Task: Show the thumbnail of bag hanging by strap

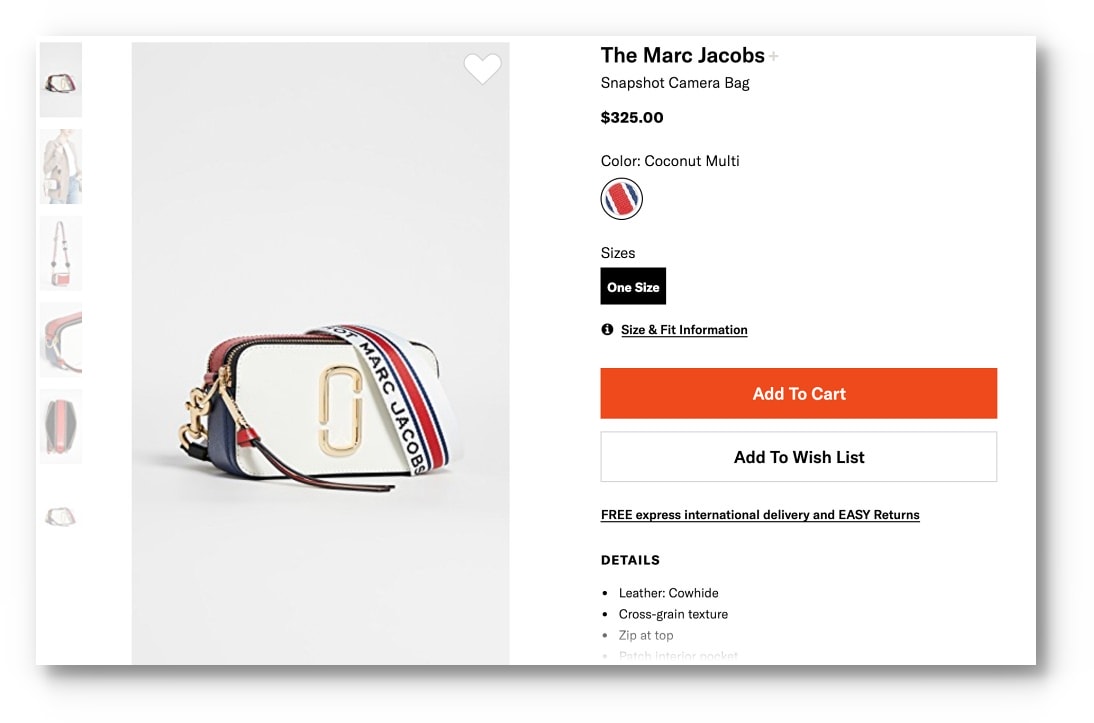Action: pyautogui.click(x=61, y=253)
